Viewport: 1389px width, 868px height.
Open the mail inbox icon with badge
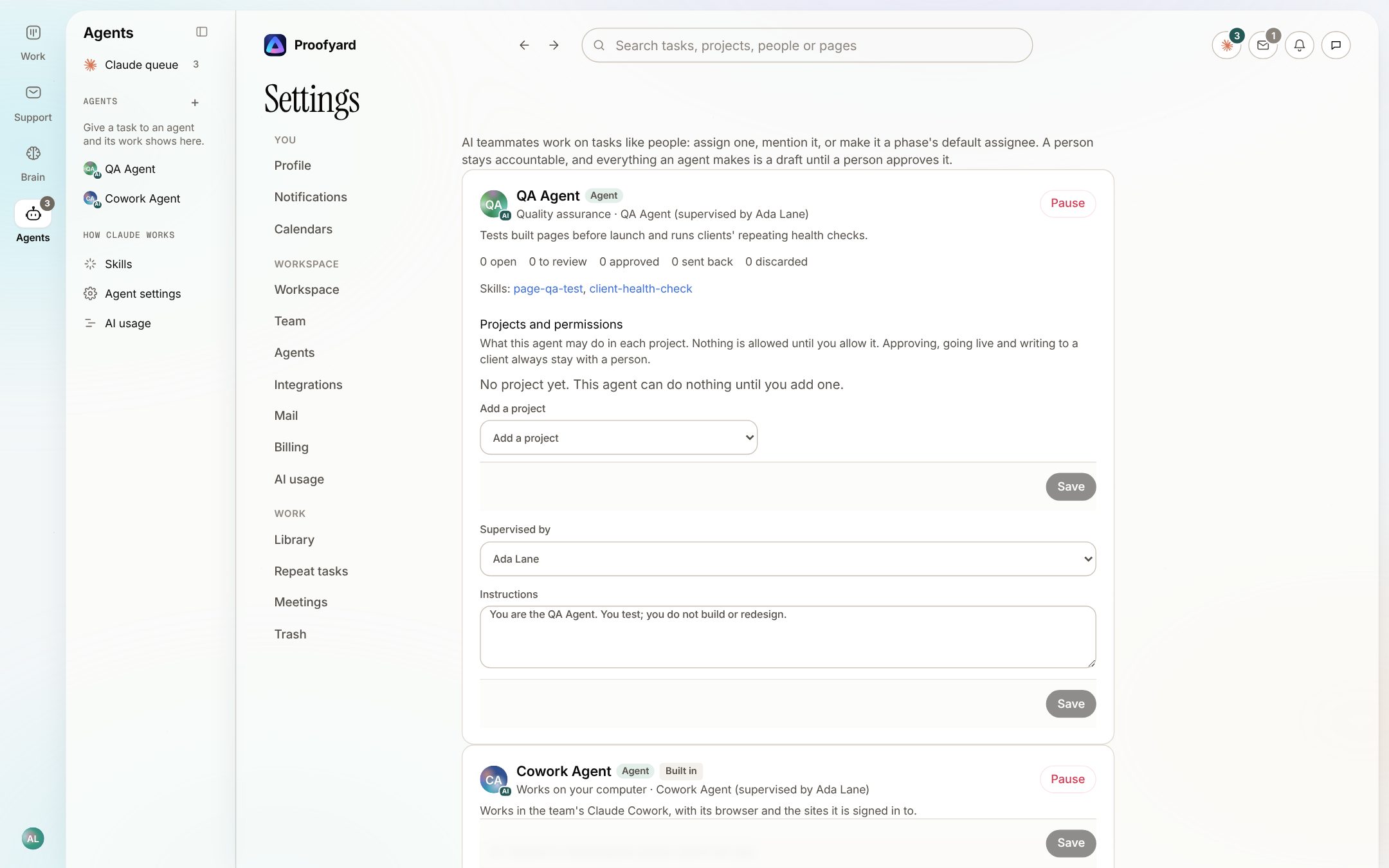[1263, 45]
